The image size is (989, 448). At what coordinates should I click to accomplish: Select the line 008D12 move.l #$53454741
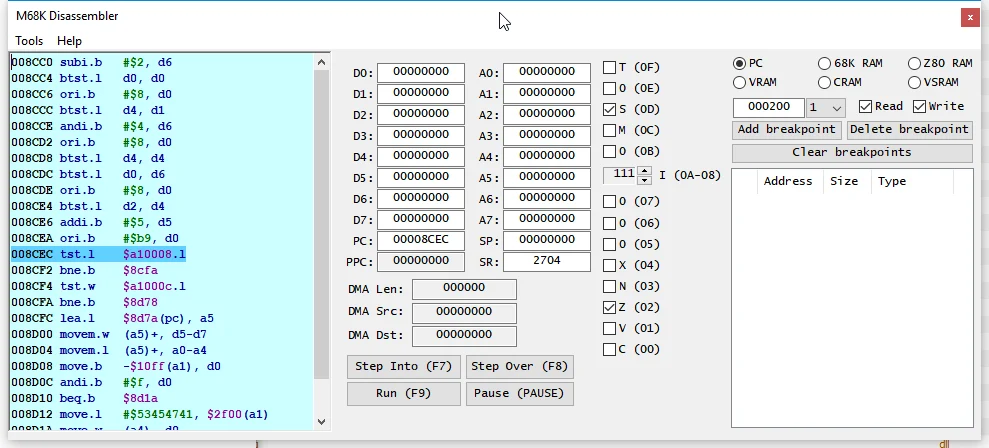point(139,415)
